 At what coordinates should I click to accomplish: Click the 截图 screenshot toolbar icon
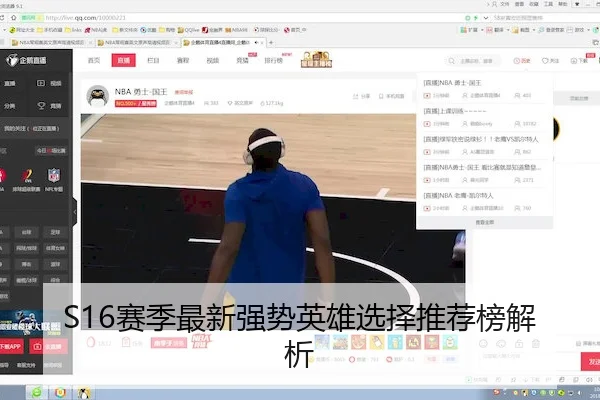(x=515, y=30)
